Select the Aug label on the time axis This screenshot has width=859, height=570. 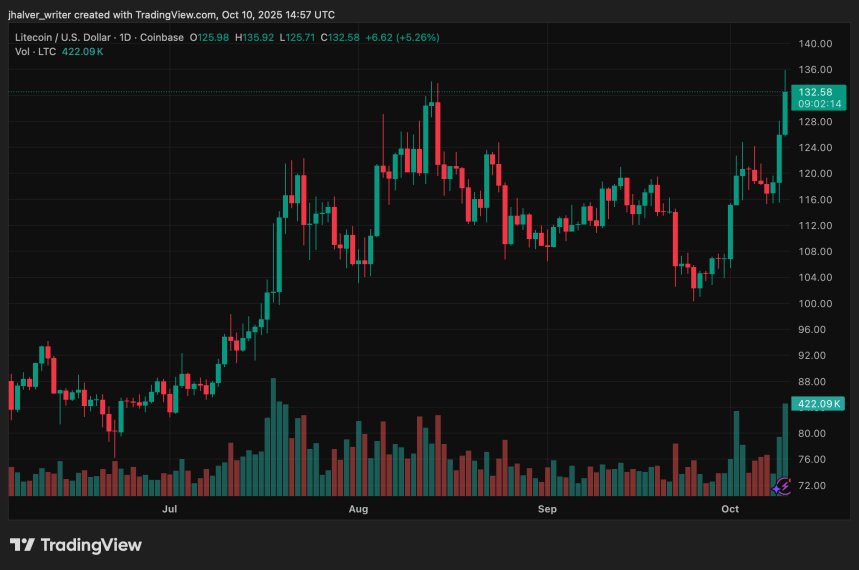pos(358,510)
